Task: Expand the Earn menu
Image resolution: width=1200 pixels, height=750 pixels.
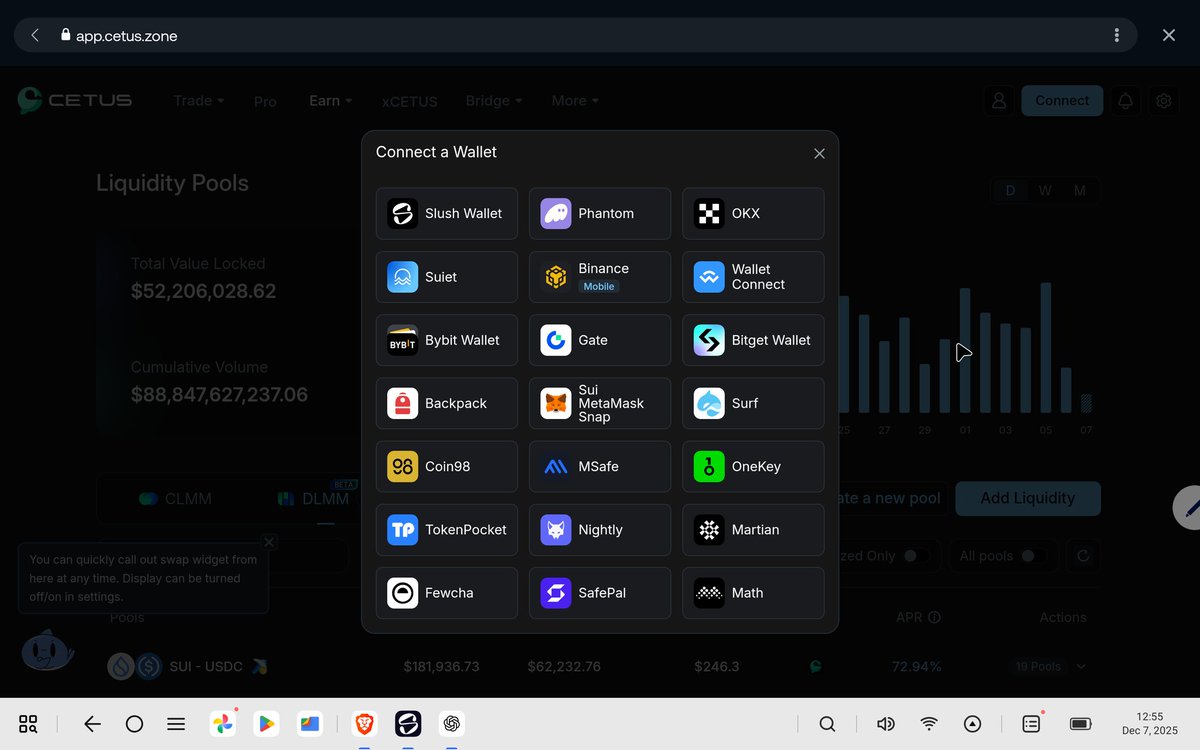Action: coord(330,100)
